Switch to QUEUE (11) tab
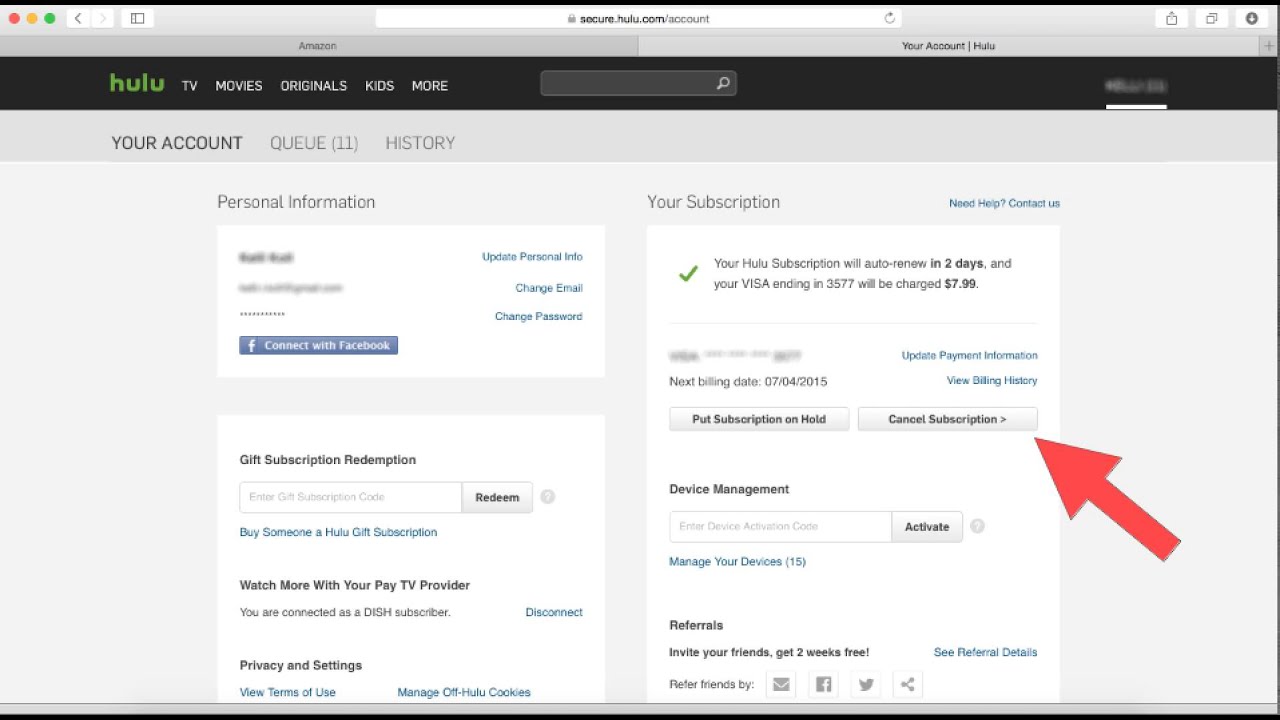The width and height of the screenshot is (1280, 720). tap(314, 143)
